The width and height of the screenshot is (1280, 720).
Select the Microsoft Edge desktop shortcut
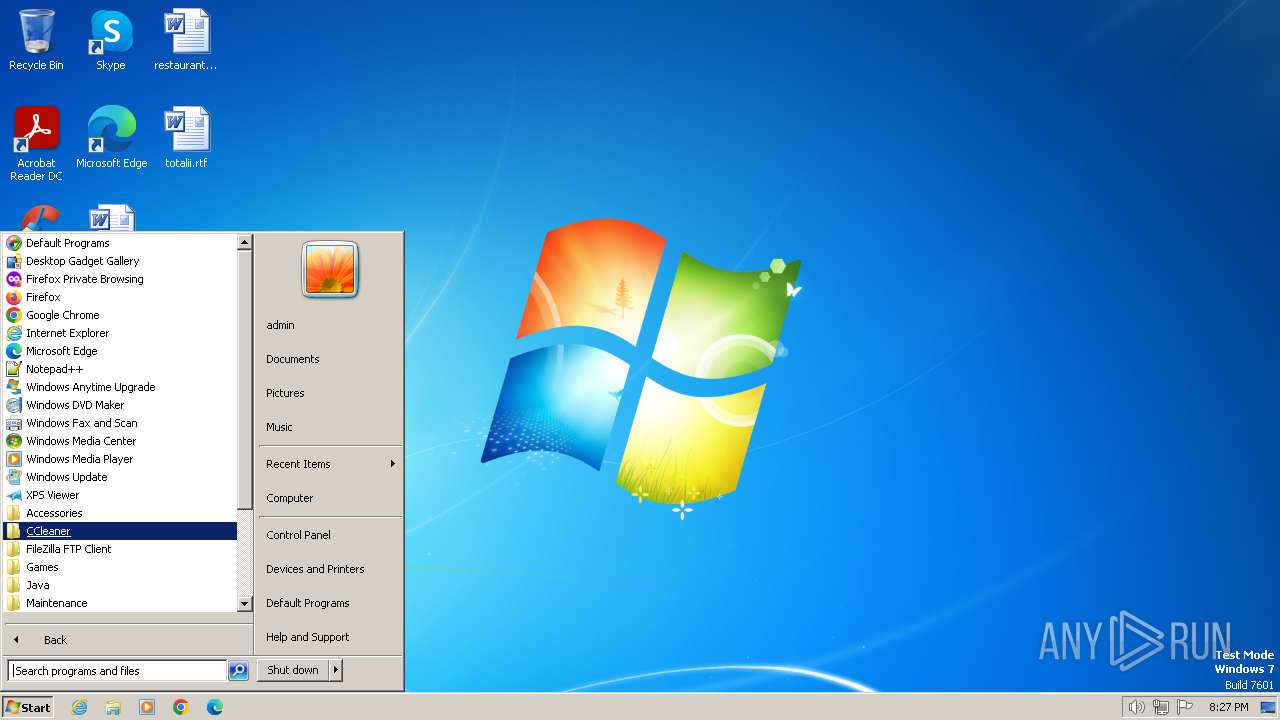pos(111,138)
